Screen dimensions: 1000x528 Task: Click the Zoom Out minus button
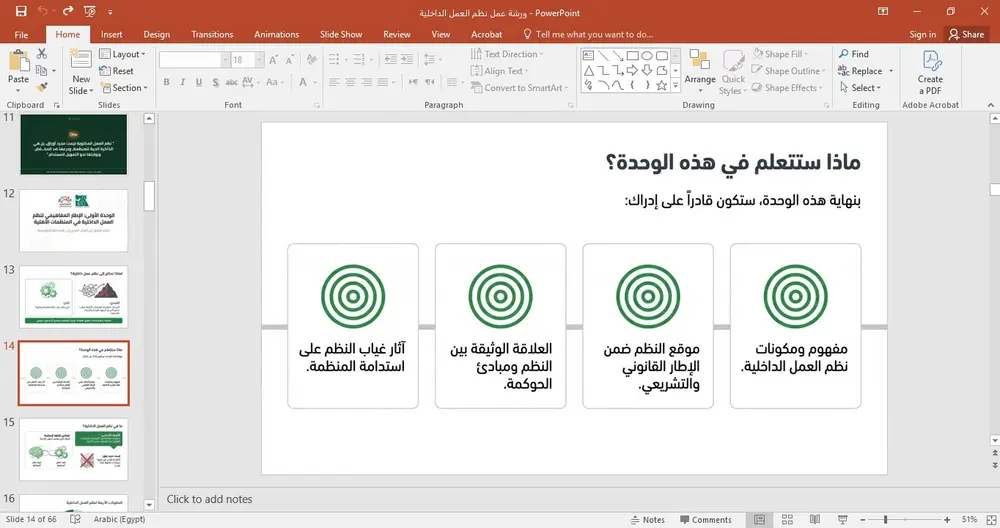[862, 520]
